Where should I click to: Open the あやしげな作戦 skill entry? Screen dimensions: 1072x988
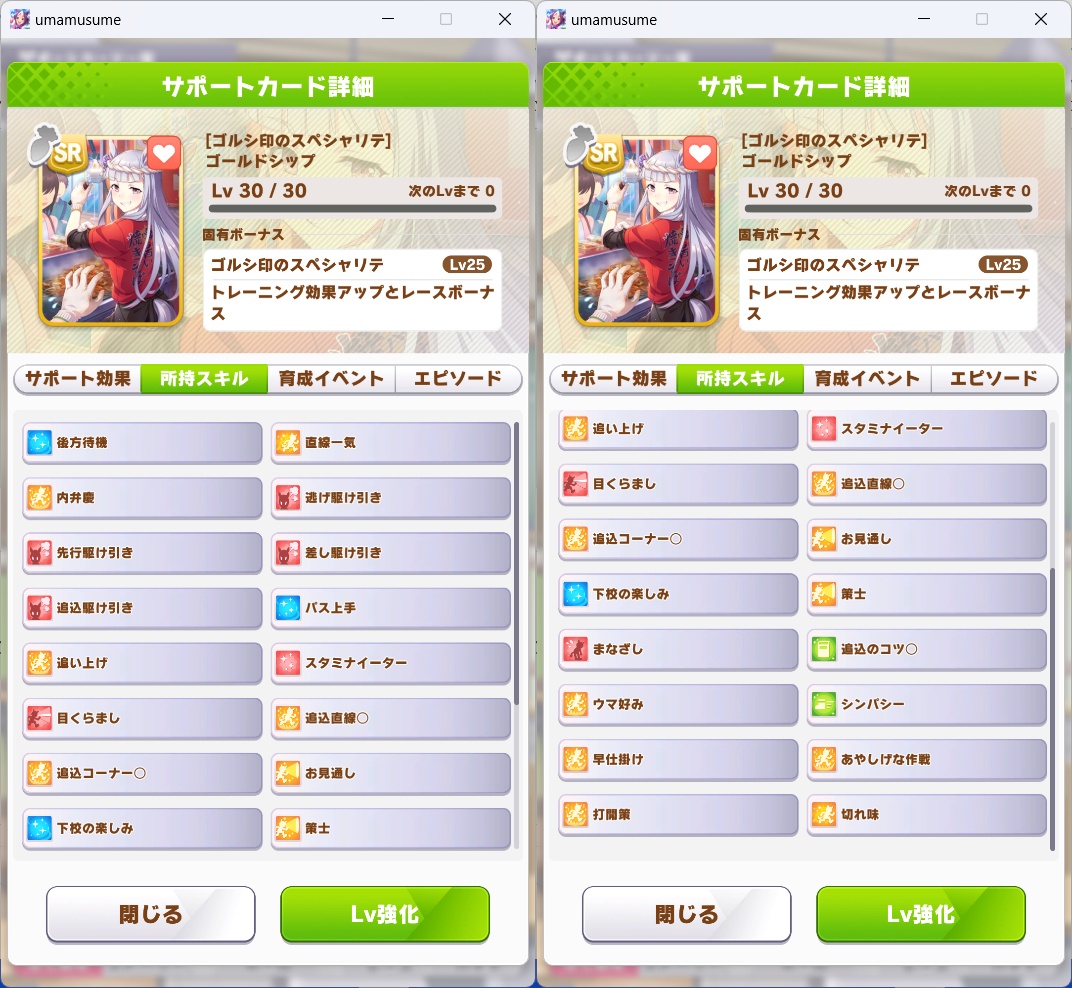(x=927, y=760)
